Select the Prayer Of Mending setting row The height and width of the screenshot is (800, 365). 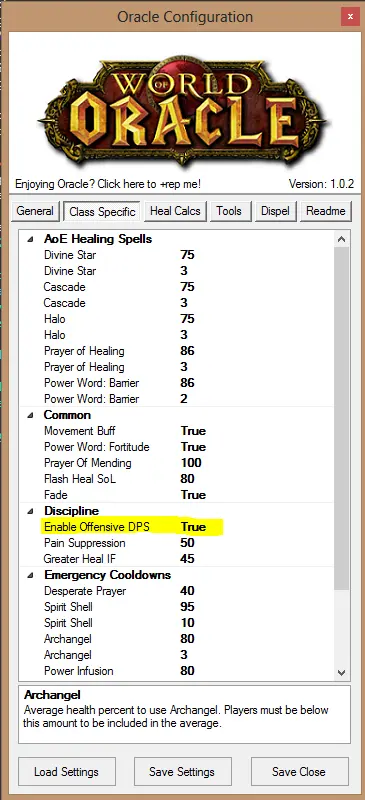click(x=177, y=463)
